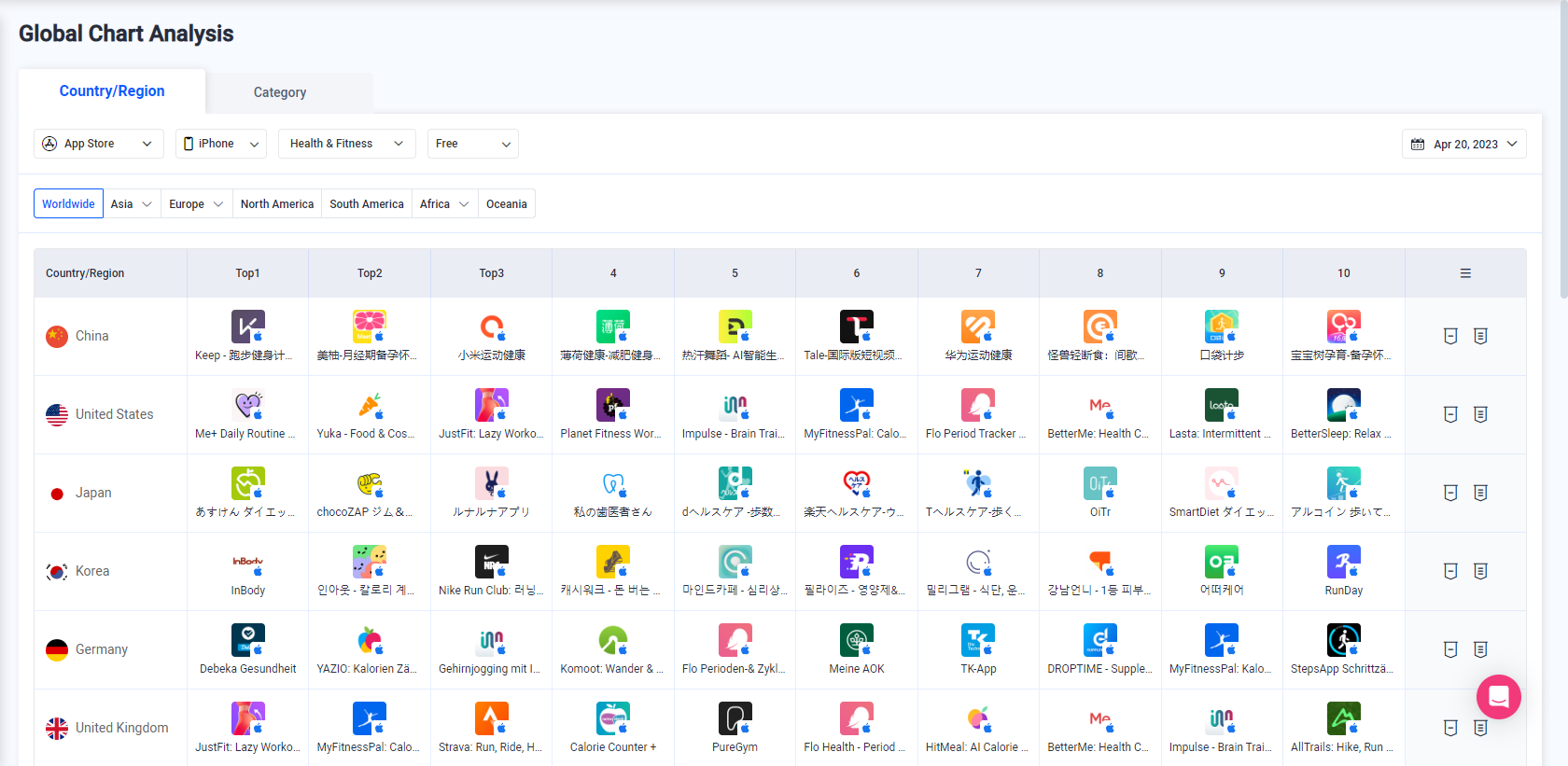Open the HitMeal AI Calorie app icon
1568x766 pixels.
(978, 718)
